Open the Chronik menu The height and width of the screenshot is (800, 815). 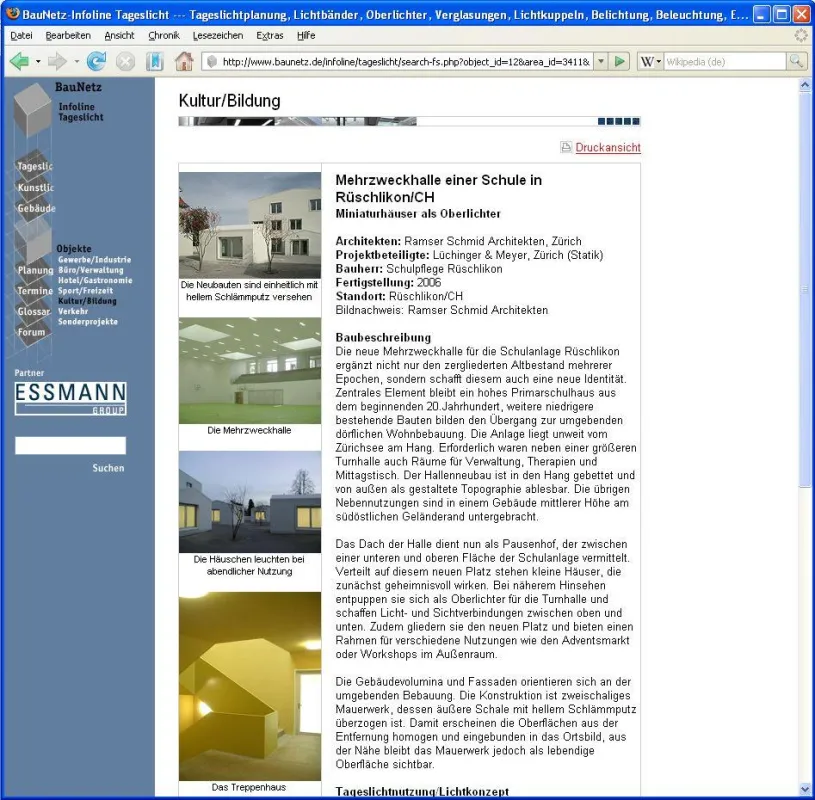[x=164, y=35]
